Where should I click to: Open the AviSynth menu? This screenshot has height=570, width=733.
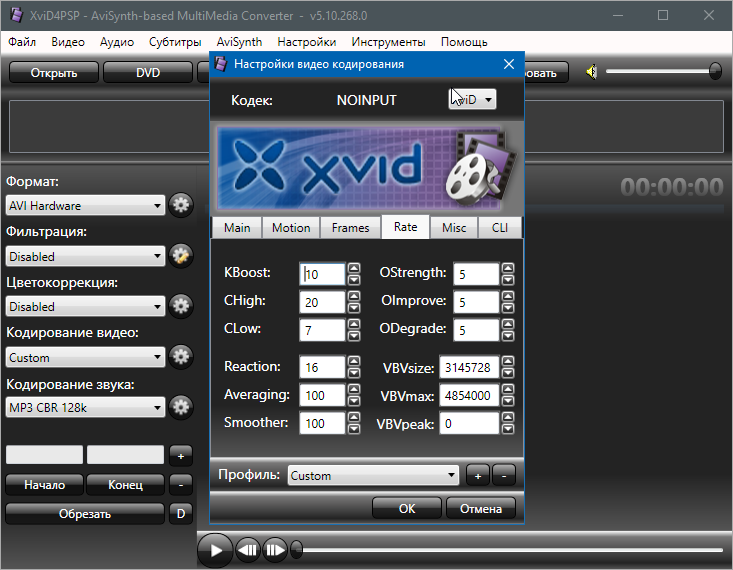click(239, 42)
